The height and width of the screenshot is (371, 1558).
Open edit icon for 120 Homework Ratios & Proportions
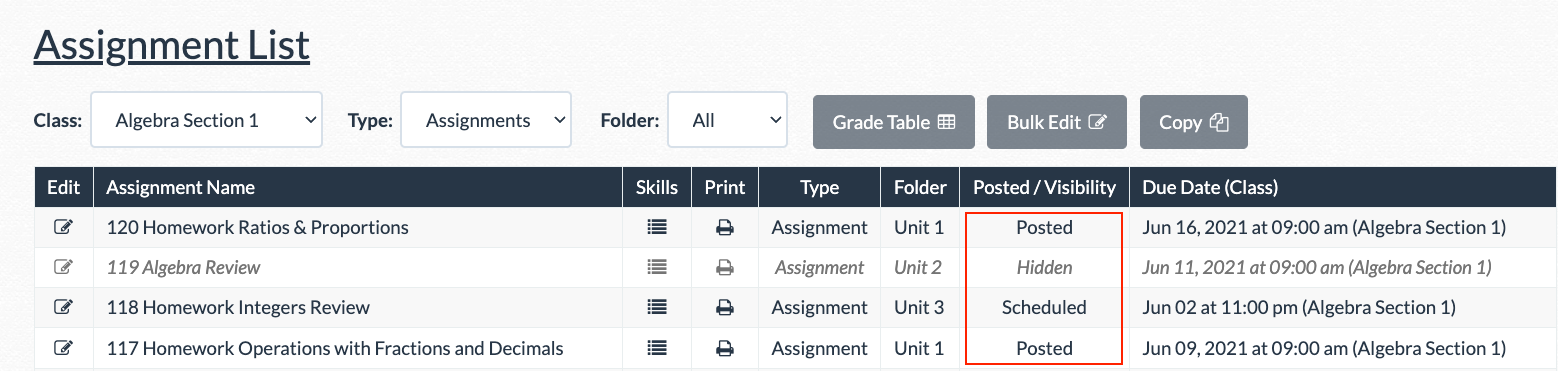(63, 227)
